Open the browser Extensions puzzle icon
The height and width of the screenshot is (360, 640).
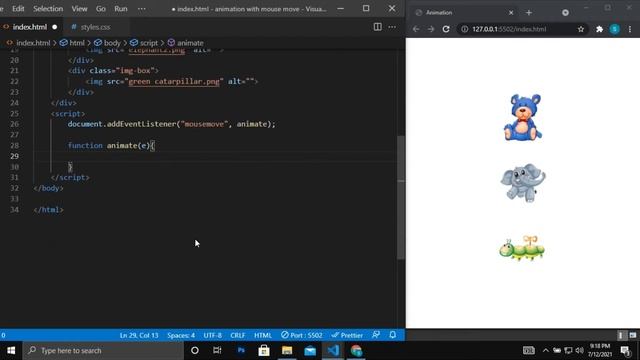click(599, 29)
